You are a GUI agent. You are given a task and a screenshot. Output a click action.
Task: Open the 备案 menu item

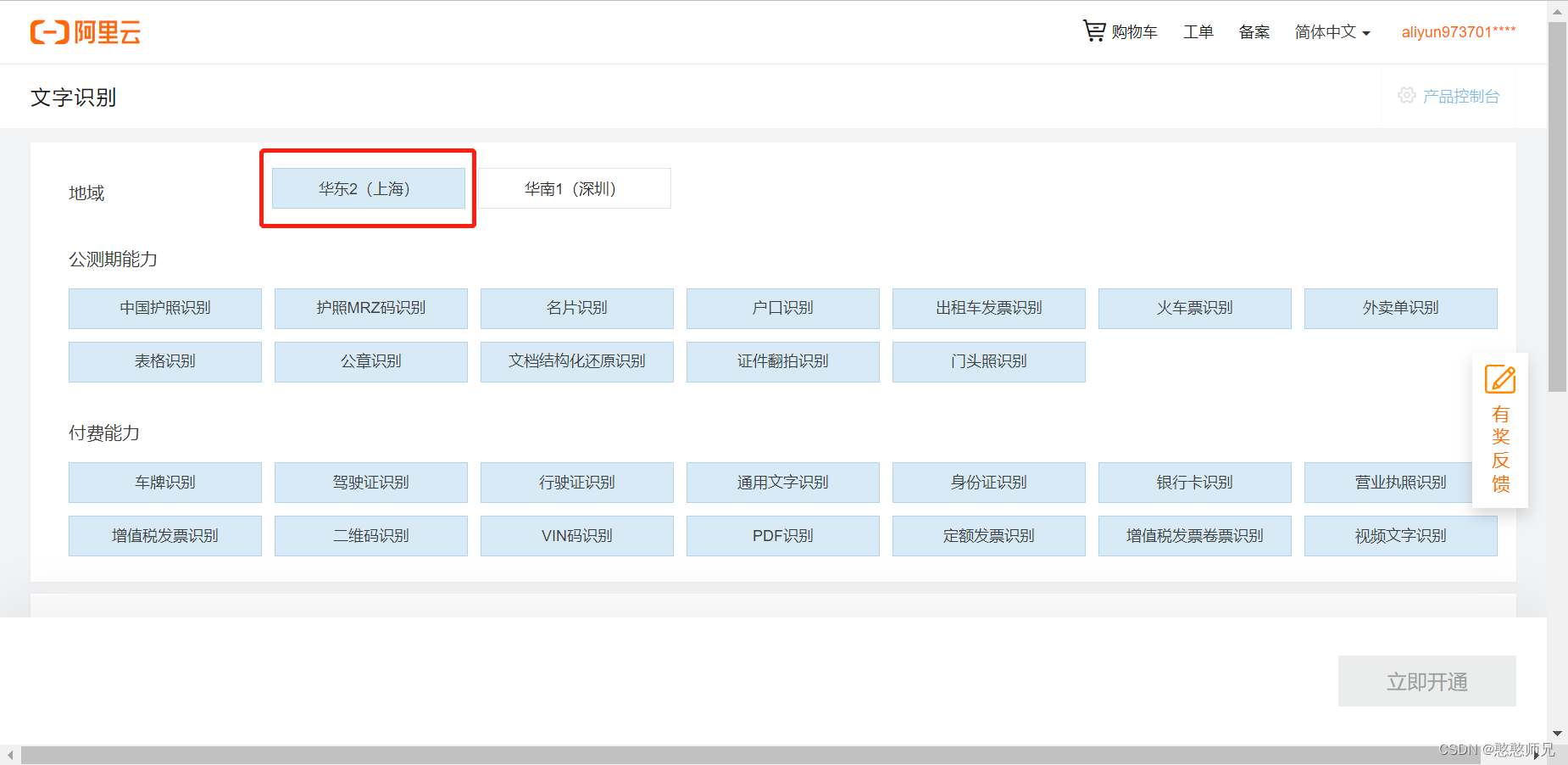pyautogui.click(x=1254, y=31)
